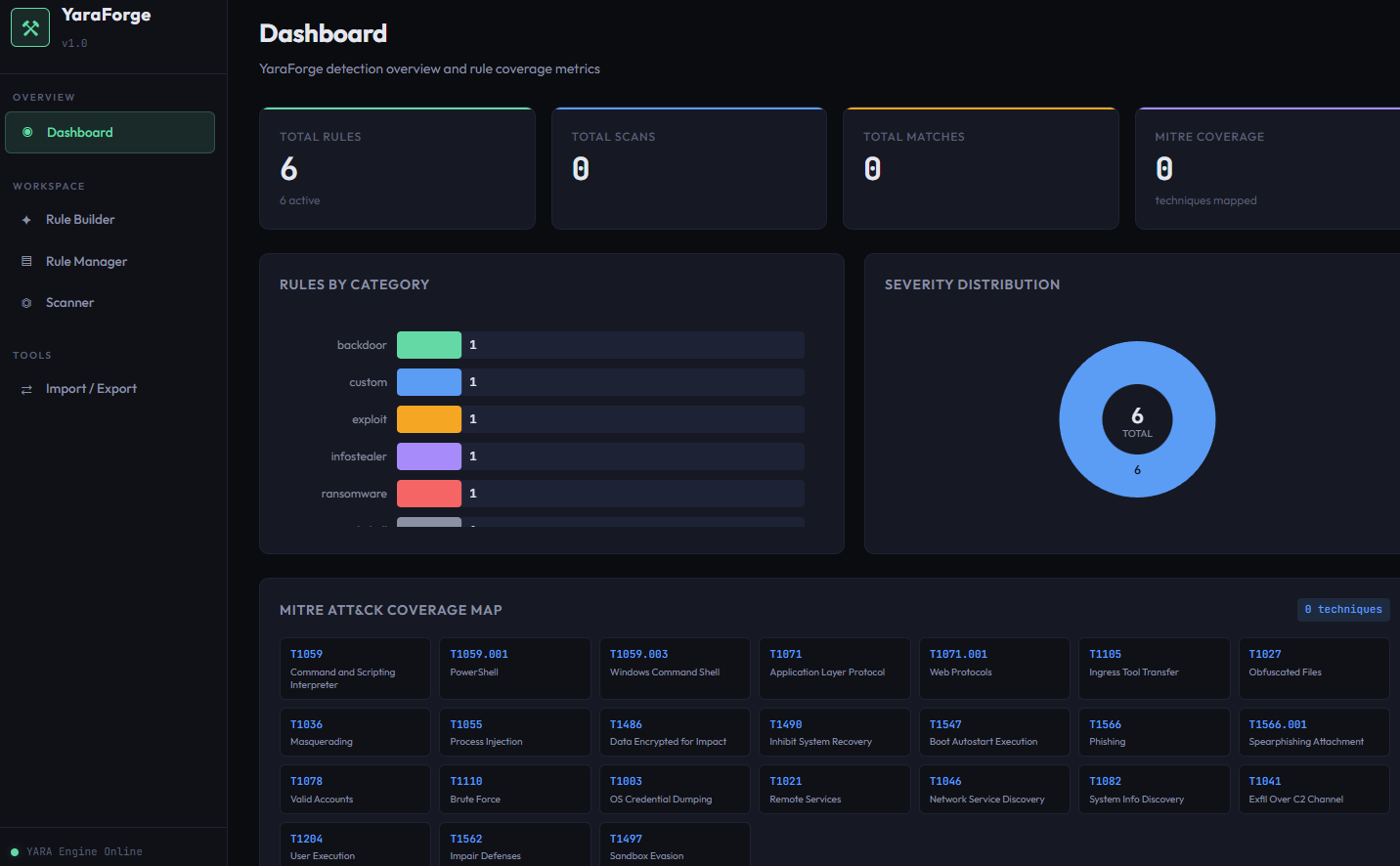Click the backdoor category color bar
Image resolution: width=1400 pixels, height=866 pixels.
click(x=428, y=344)
